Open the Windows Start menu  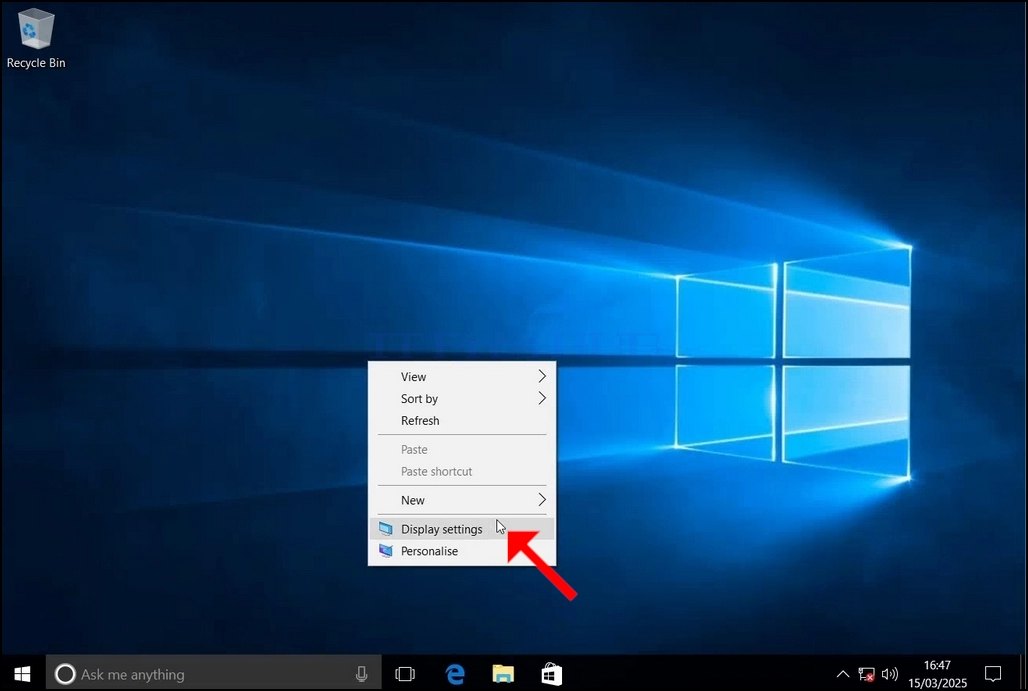[x=22, y=673]
